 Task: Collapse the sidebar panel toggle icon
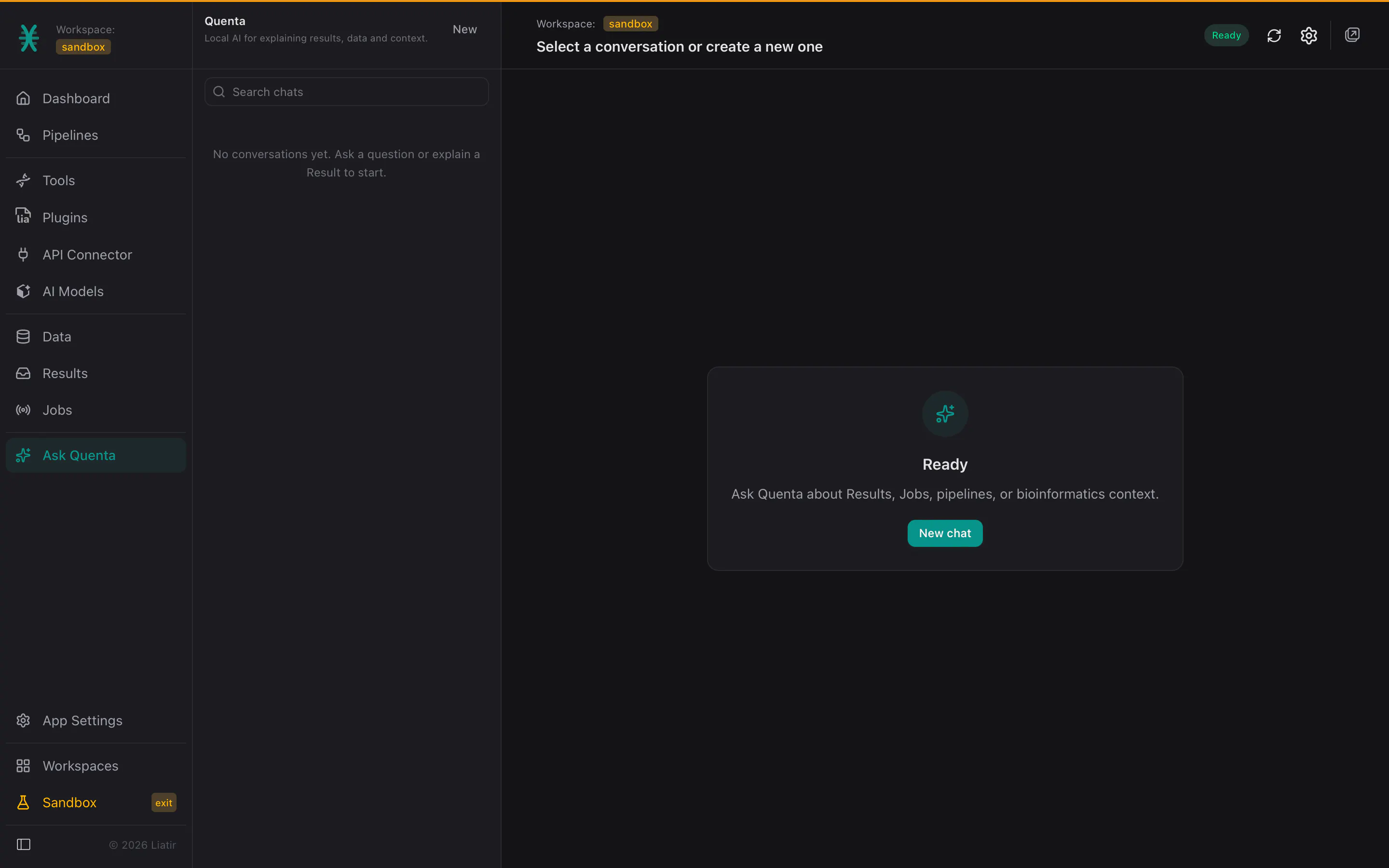24,844
